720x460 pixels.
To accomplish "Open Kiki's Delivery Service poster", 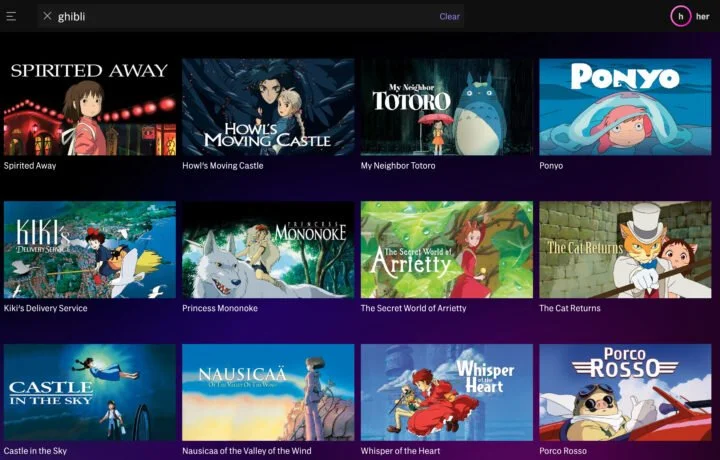I will pyautogui.click(x=90, y=249).
